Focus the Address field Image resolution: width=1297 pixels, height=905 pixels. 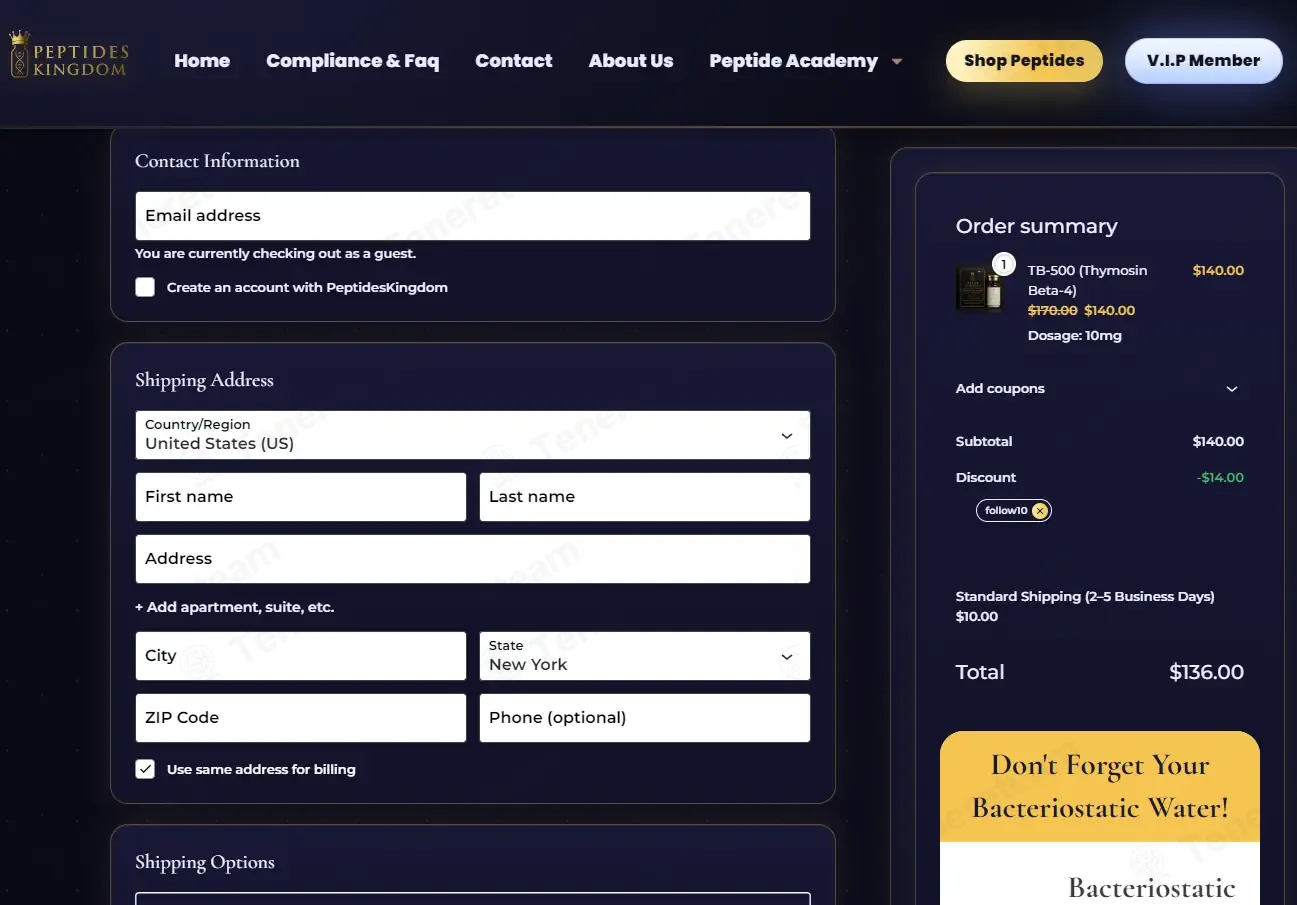coord(473,559)
